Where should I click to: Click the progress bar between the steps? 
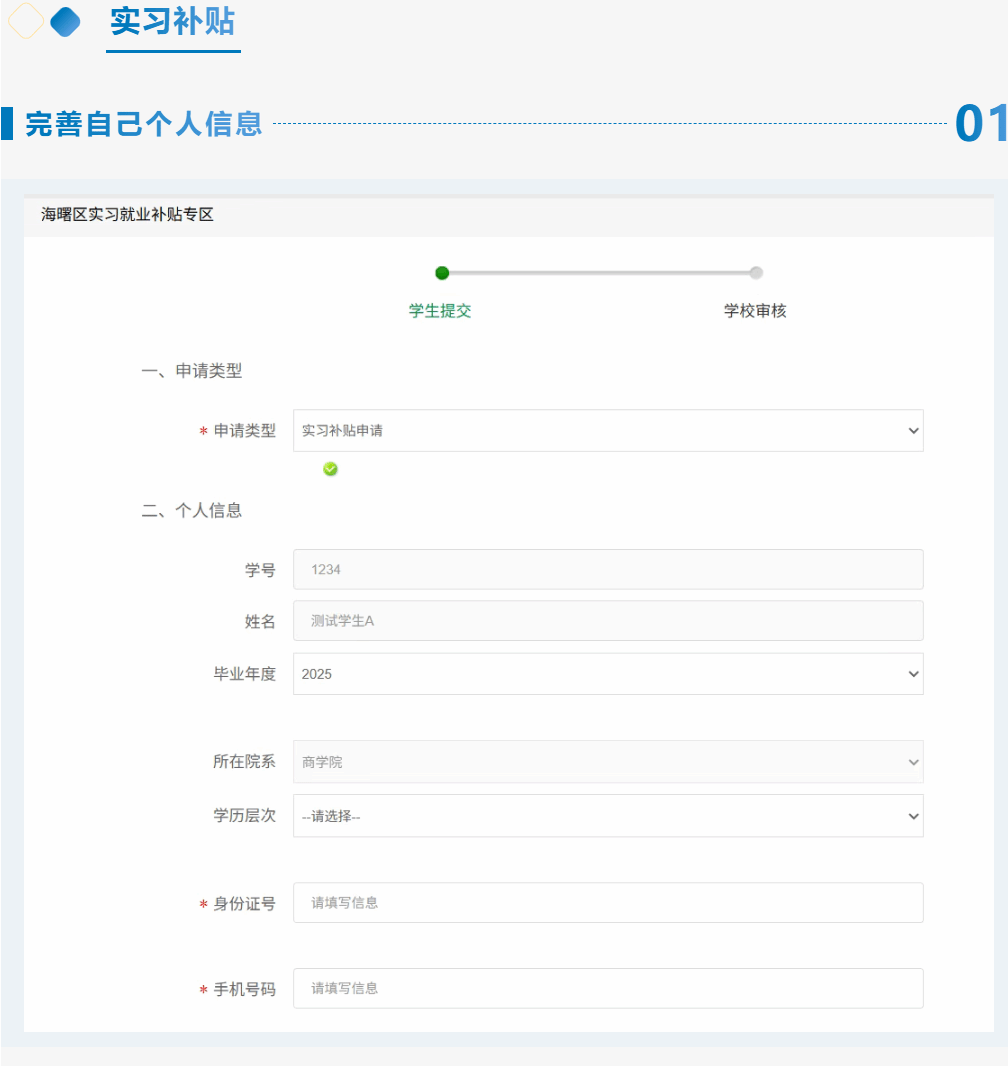click(x=600, y=273)
